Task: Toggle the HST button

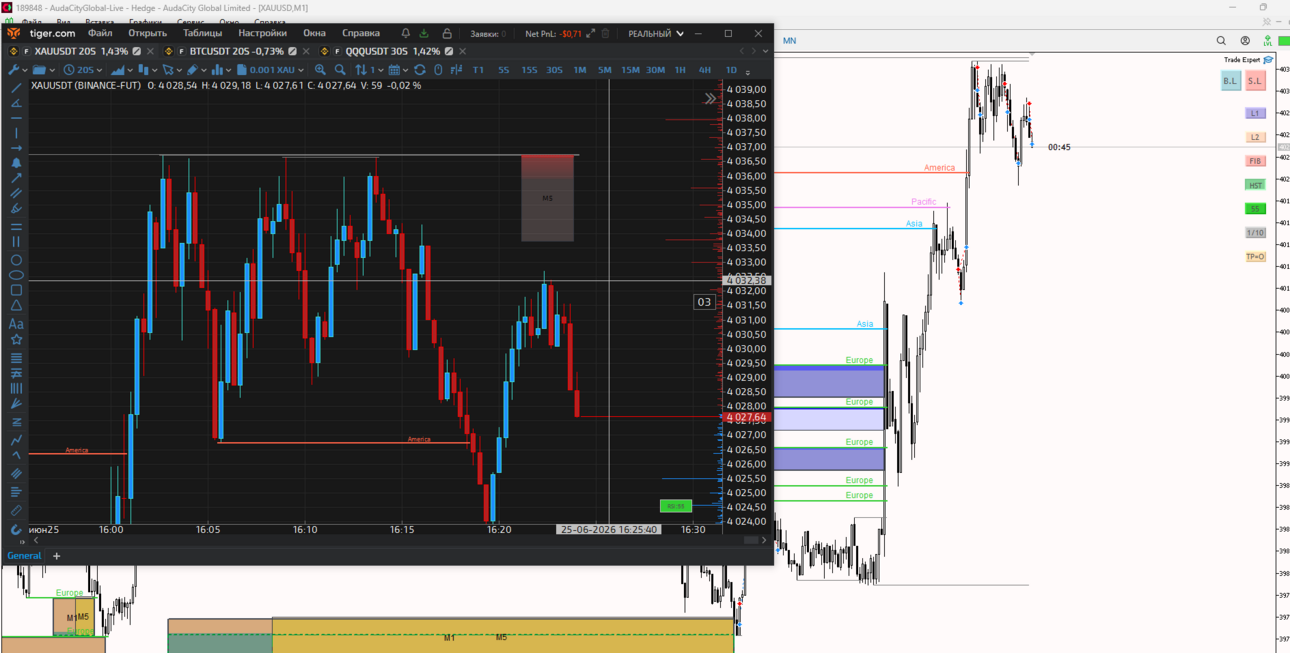Action: [x=1255, y=185]
